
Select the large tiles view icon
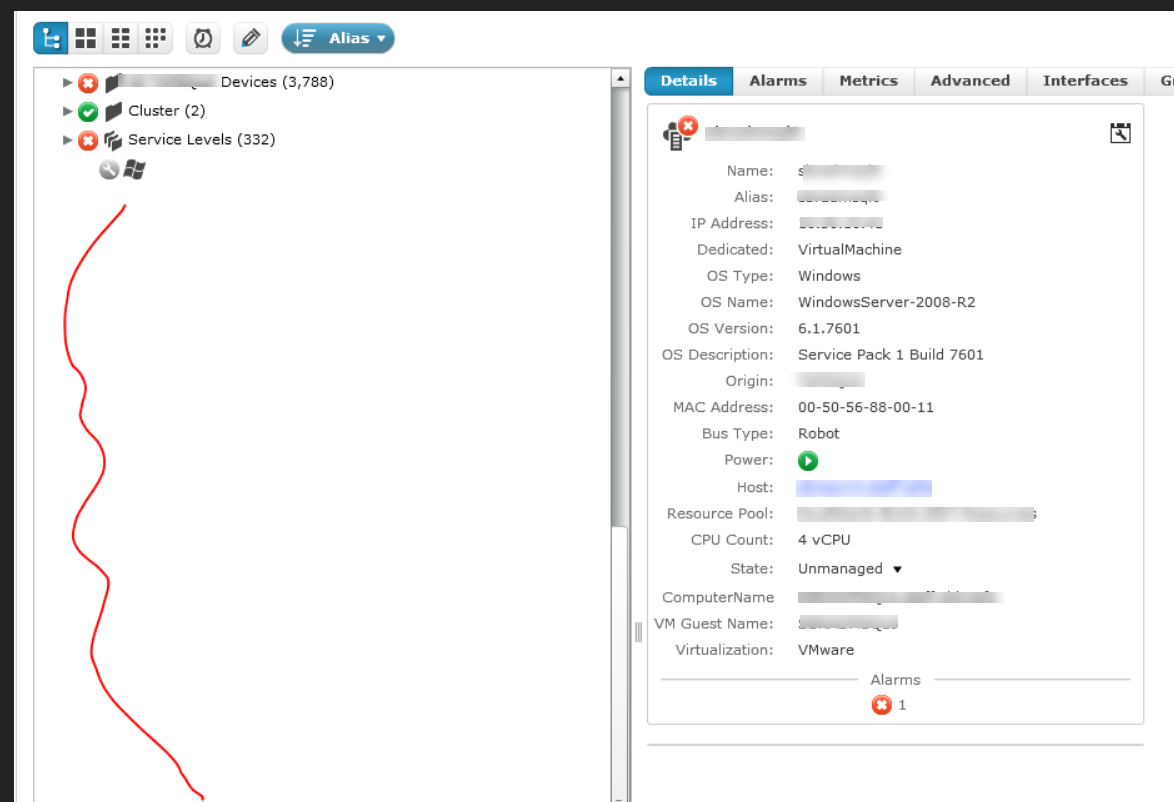(85, 38)
